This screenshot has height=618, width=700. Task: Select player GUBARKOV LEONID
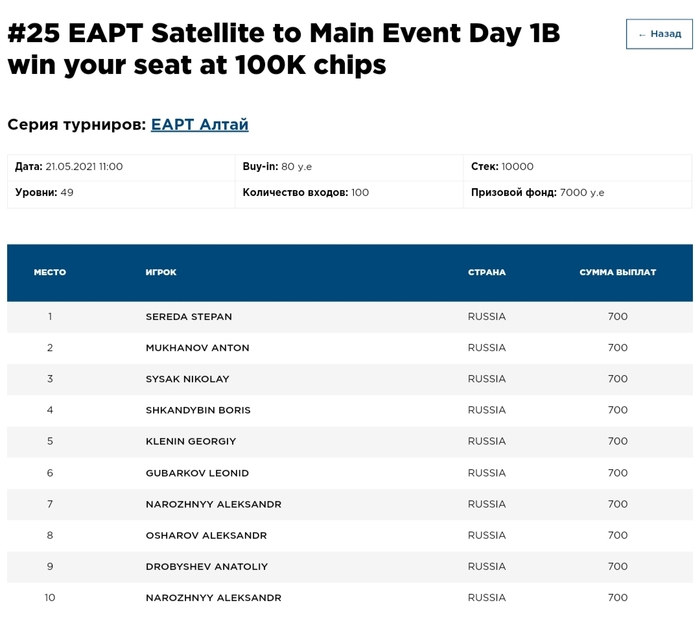[197, 473]
